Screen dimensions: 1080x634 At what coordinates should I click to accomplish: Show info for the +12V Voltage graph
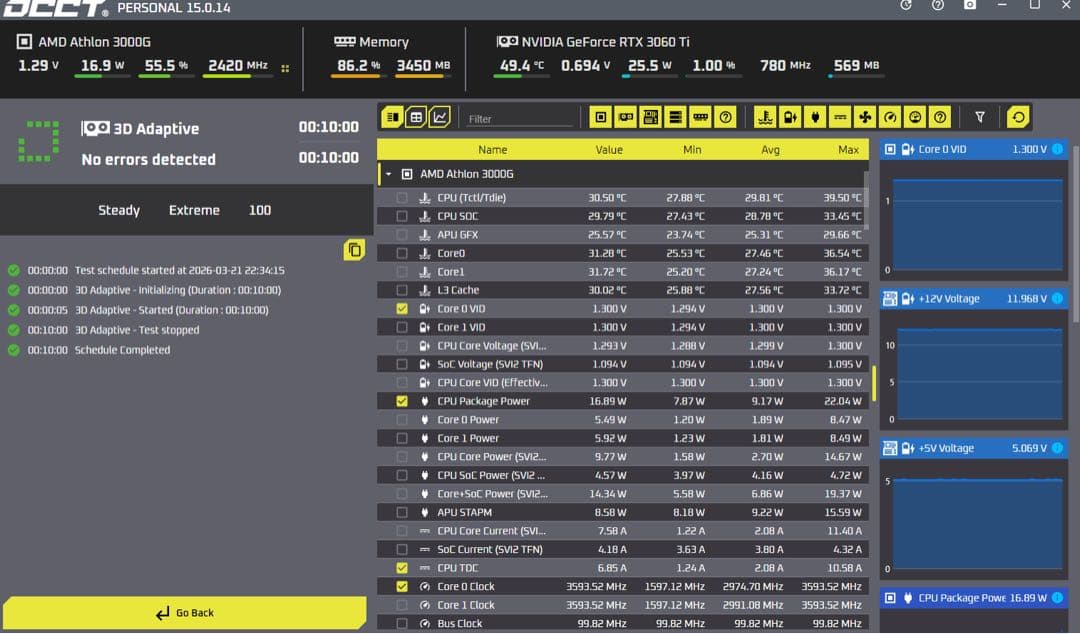click(1057, 298)
